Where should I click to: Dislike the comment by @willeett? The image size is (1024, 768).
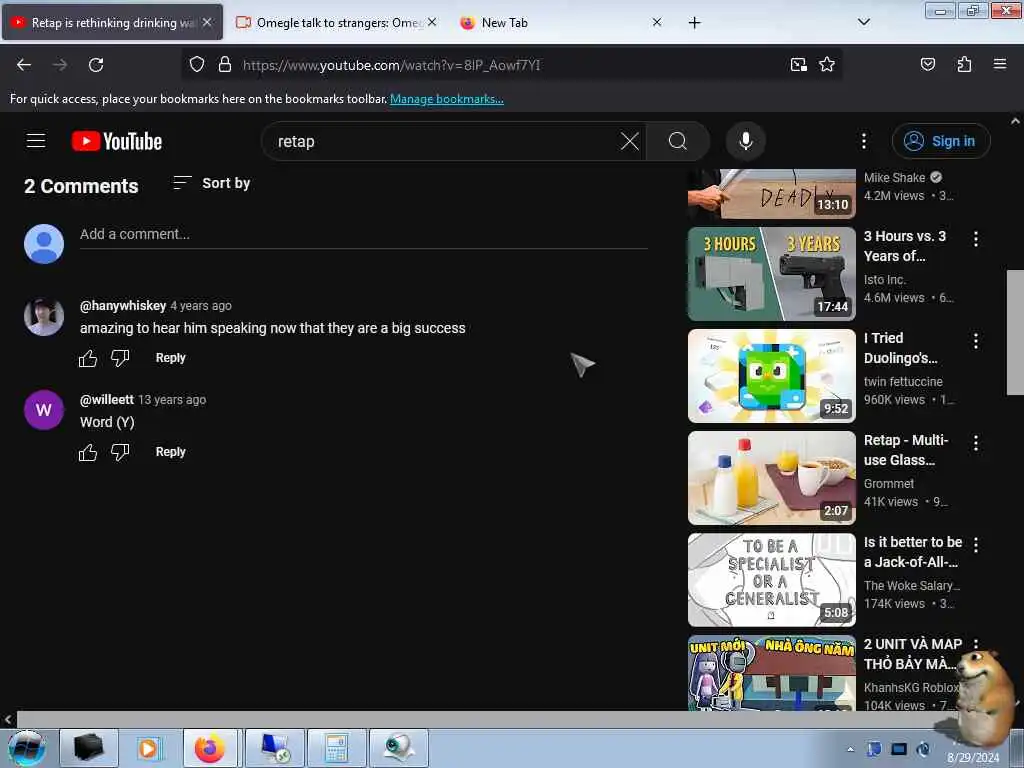click(120, 452)
